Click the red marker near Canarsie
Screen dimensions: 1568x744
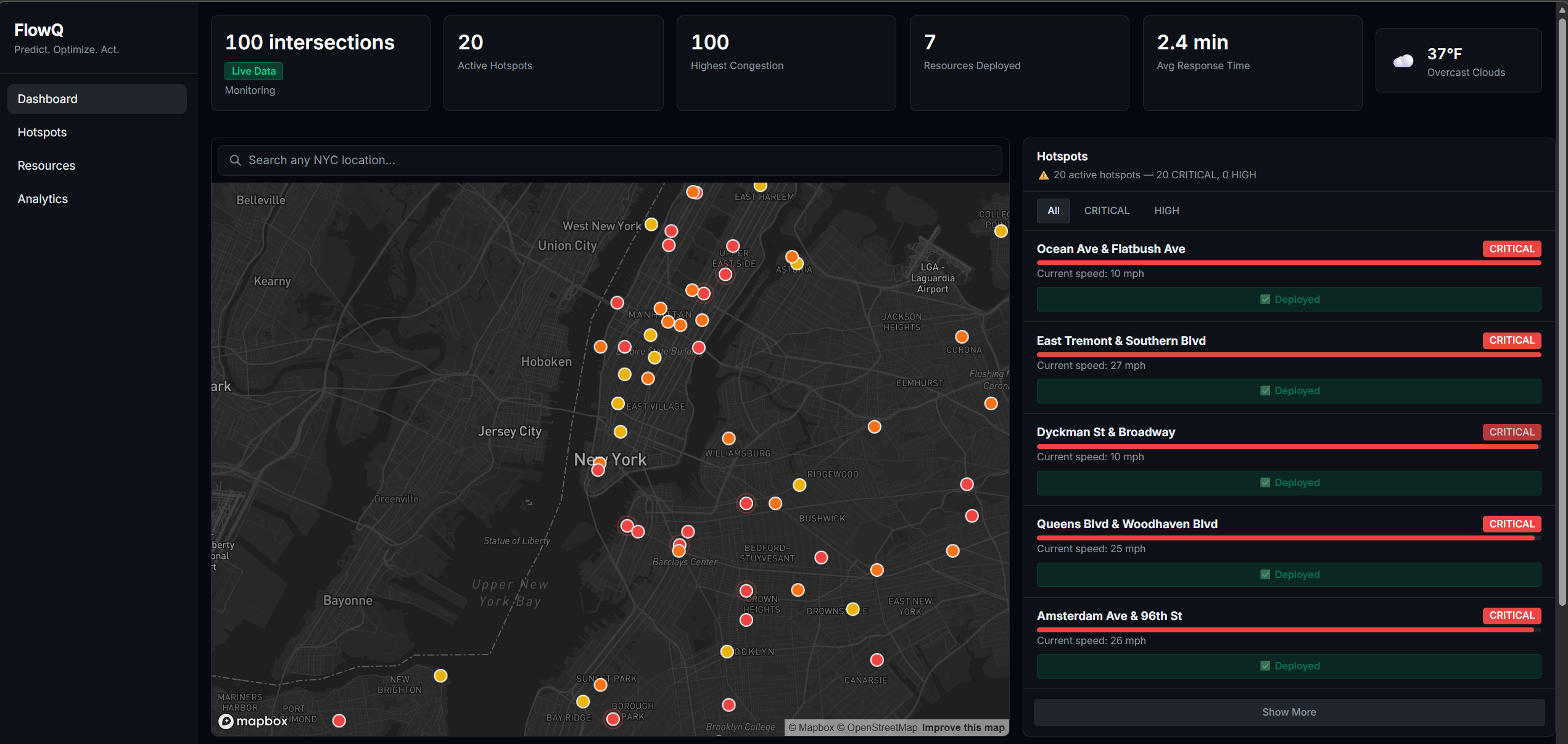(x=877, y=661)
